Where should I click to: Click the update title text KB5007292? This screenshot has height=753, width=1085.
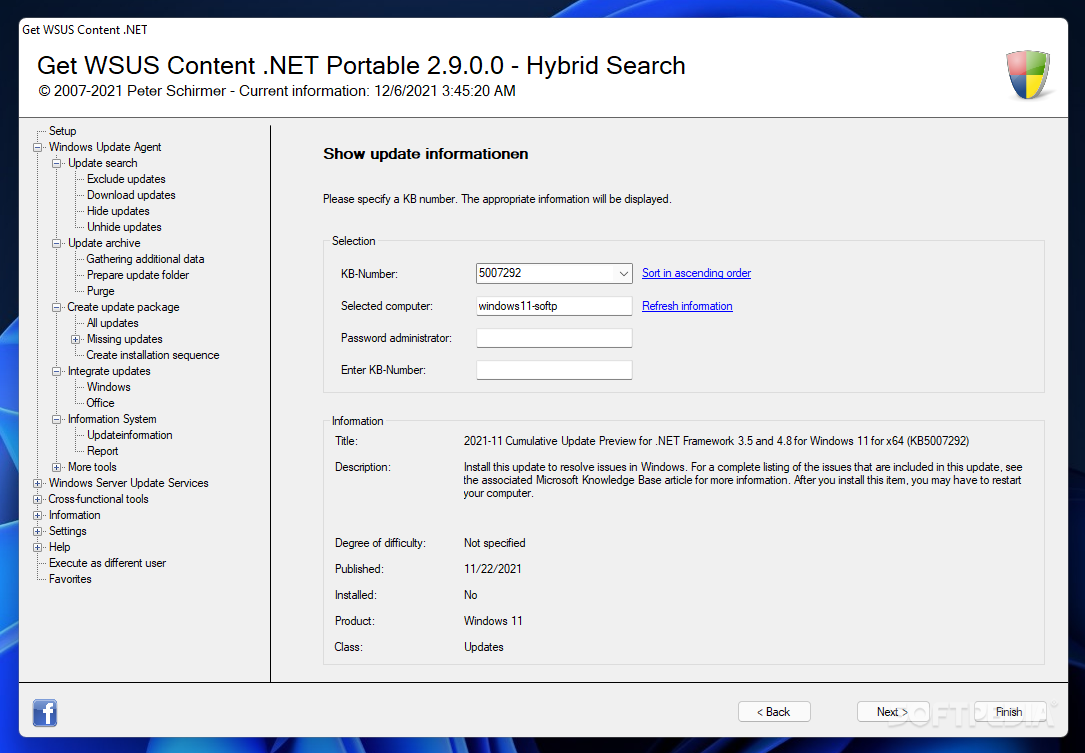(715, 441)
